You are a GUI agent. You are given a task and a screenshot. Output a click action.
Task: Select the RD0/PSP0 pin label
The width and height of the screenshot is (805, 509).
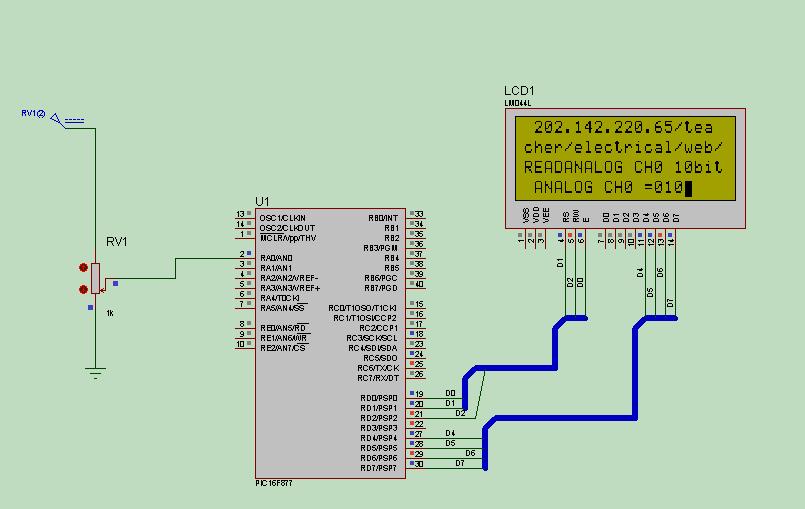(379, 399)
